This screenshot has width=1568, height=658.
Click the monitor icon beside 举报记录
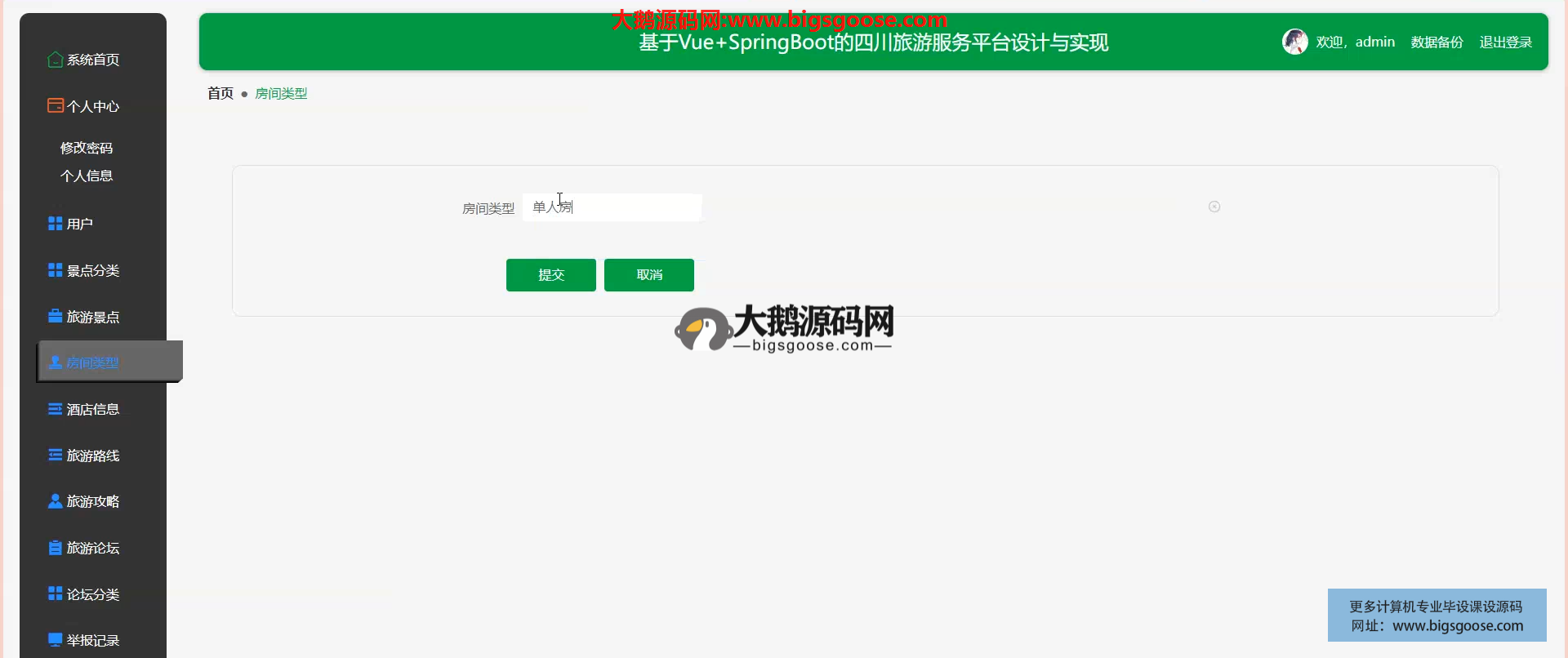coord(55,640)
